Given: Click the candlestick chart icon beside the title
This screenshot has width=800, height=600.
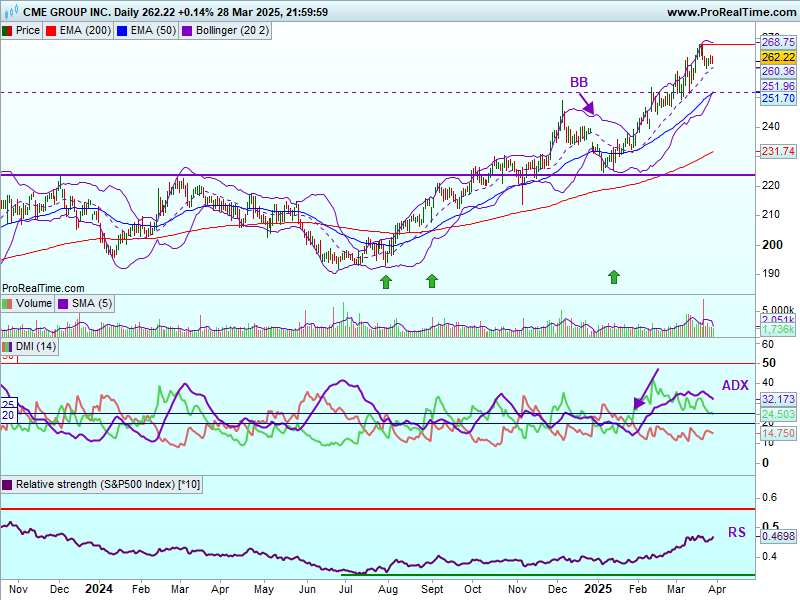Looking at the screenshot, I should [x=9, y=12].
